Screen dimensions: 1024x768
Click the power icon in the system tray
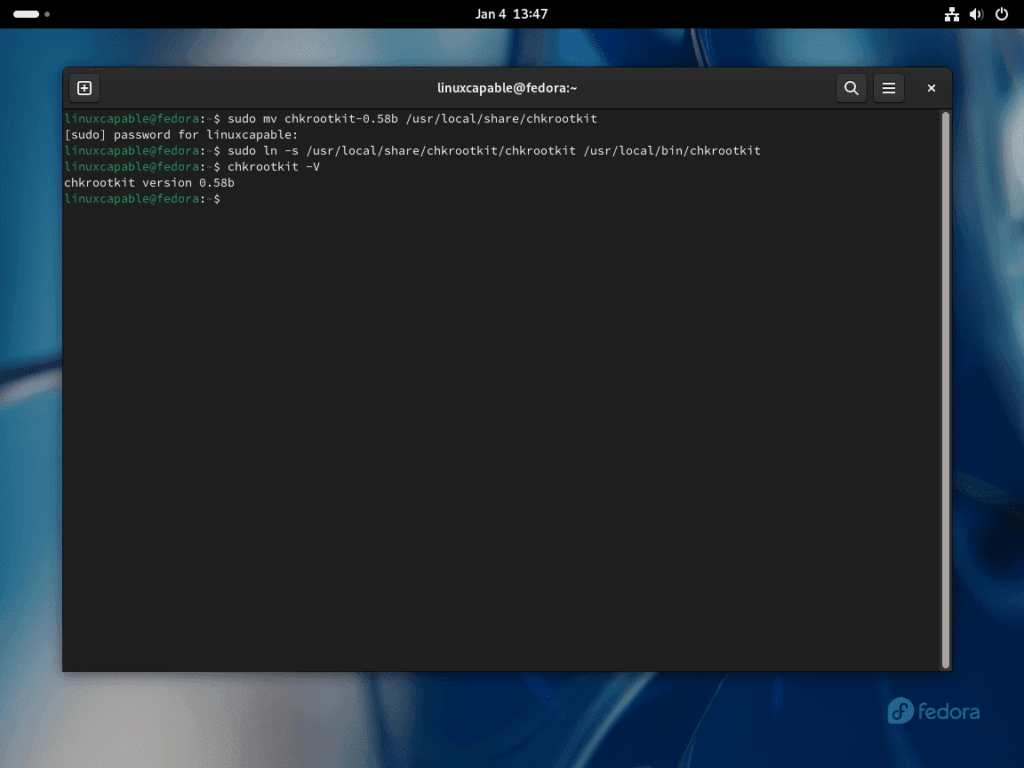click(1000, 14)
